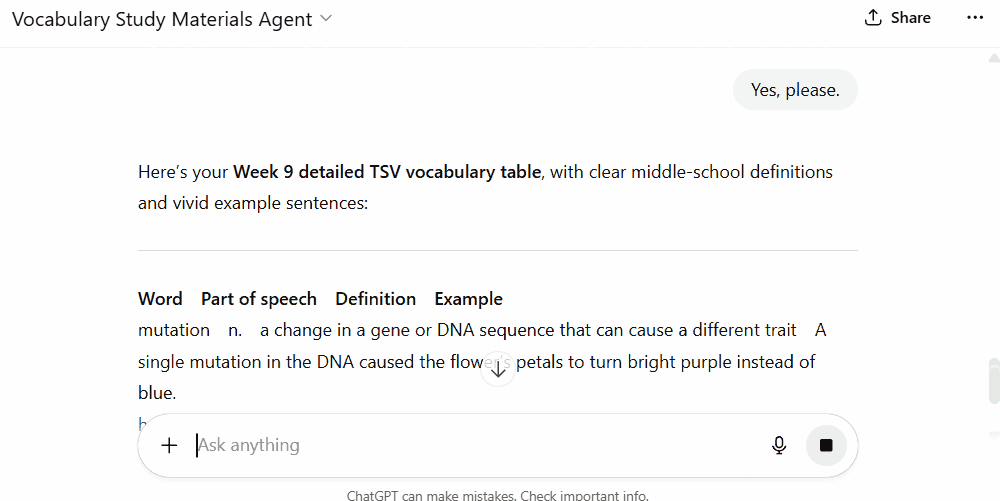Screen dimensions: 1000x501
Task: Stop generating with the black square button
Action: point(826,445)
